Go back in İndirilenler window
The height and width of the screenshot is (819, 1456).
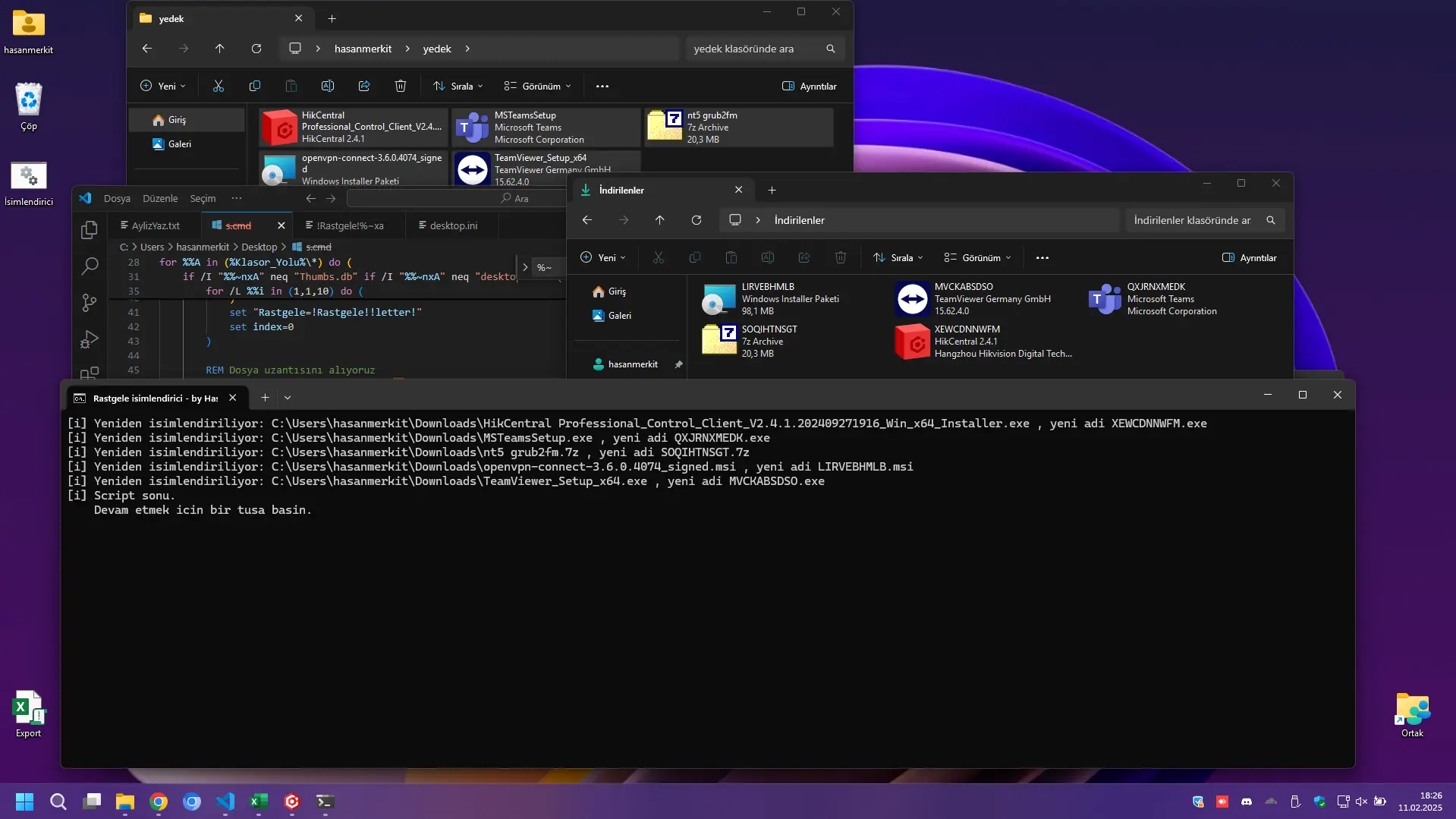click(x=587, y=220)
